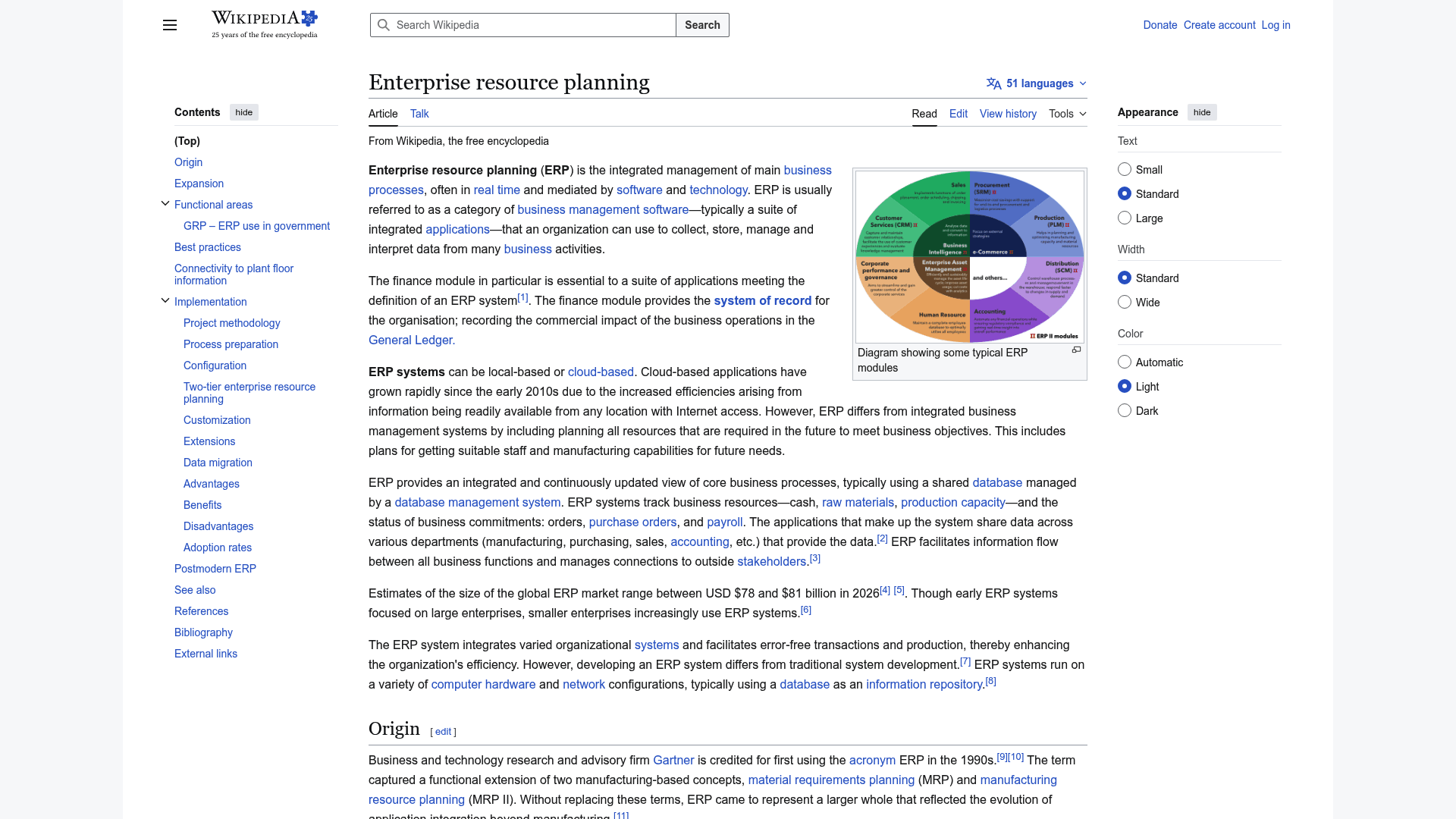Select Large text size

1125,218
